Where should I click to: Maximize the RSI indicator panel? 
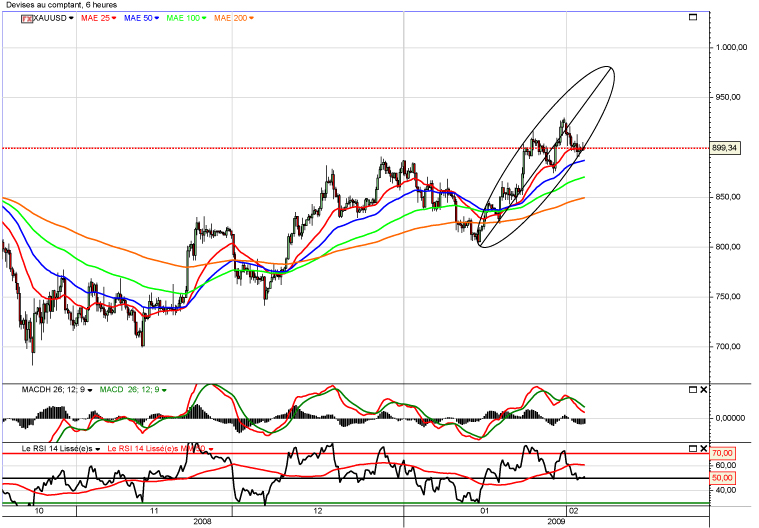click(693, 449)
